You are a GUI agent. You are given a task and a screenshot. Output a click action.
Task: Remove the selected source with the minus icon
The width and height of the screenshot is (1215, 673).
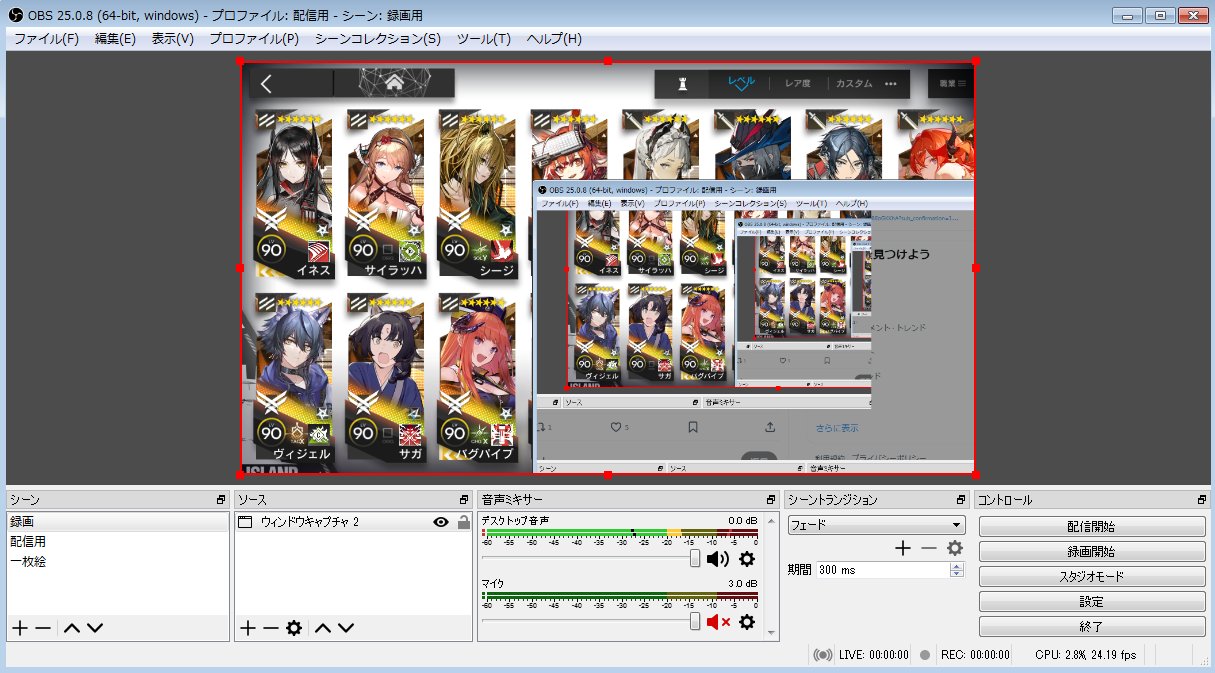pyautogui.click(x=270, y=628)
